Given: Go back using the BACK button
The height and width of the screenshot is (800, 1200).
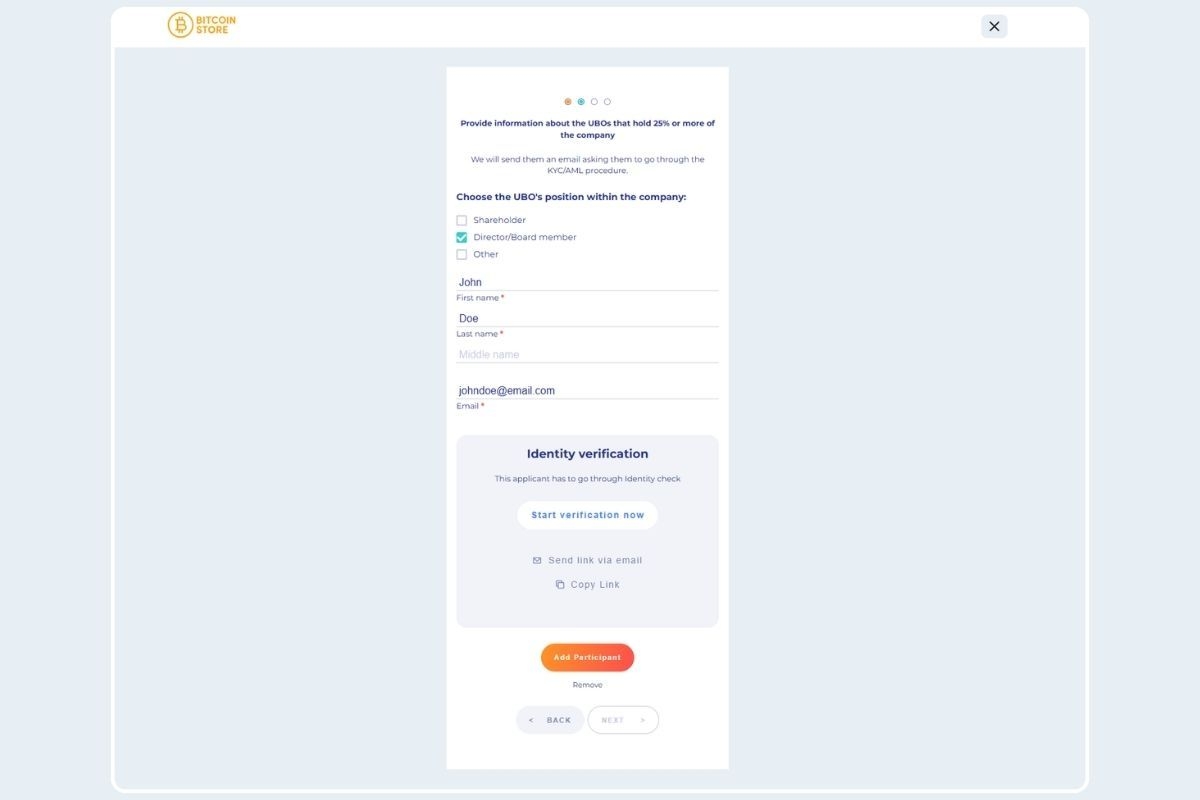Looking at the screenshot, I should [x=550, y=720].
